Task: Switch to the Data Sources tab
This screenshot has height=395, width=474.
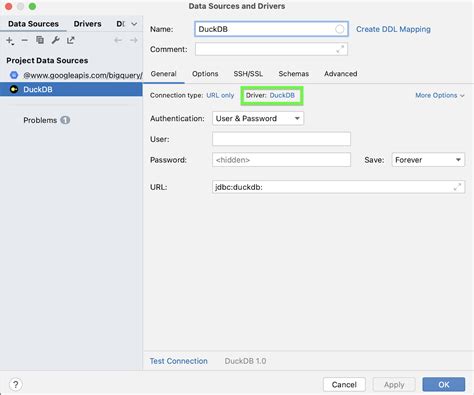Action: pos(33,24)
